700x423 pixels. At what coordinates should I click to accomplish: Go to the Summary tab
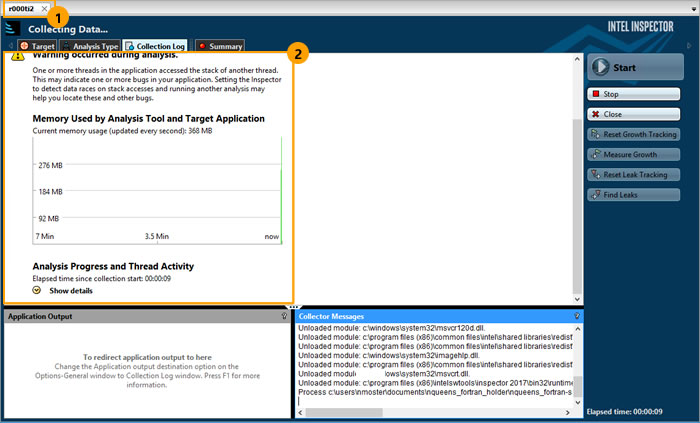coord(220,46)
